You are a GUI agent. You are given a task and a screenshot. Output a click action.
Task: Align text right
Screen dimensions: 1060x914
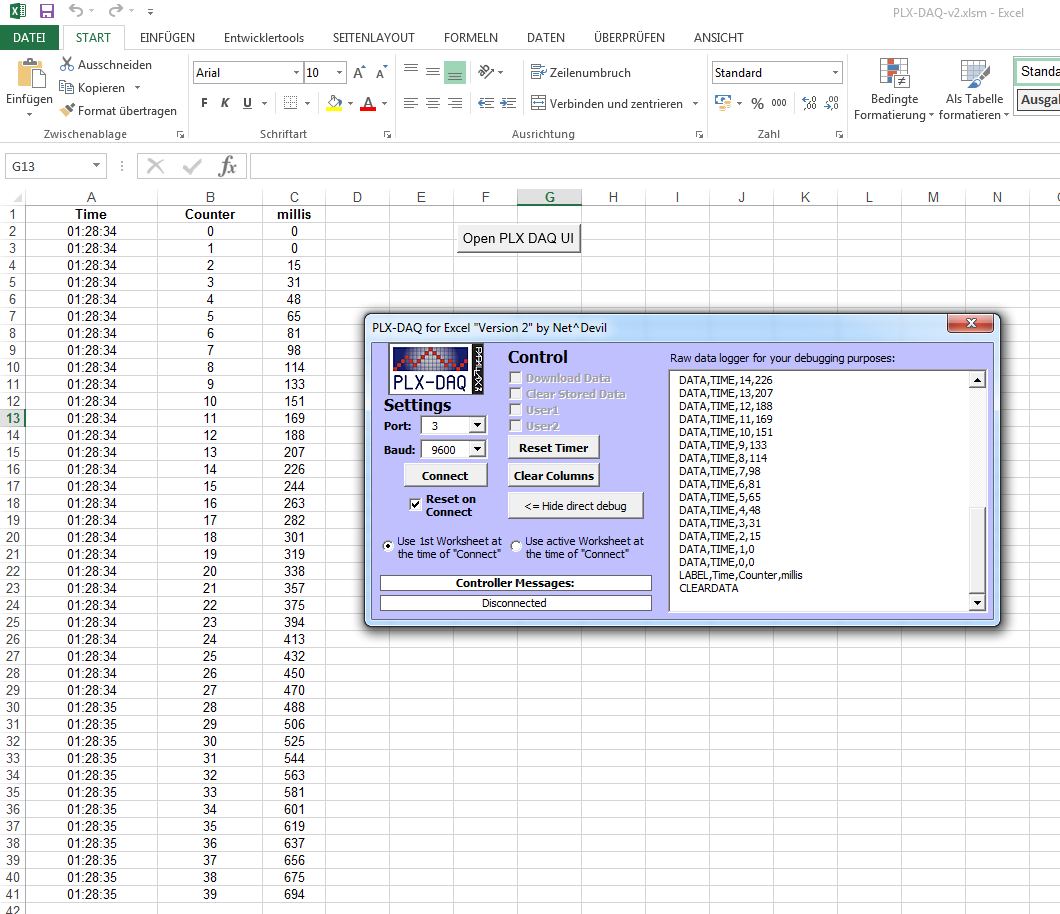coord(455,103)
